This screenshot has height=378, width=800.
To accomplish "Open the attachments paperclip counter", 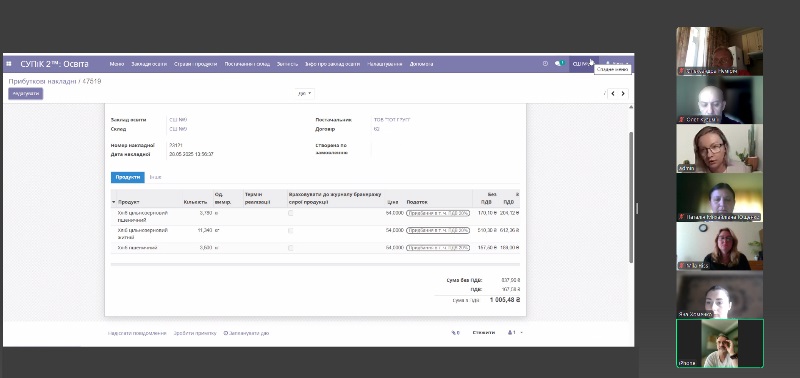I will [455, 333].
